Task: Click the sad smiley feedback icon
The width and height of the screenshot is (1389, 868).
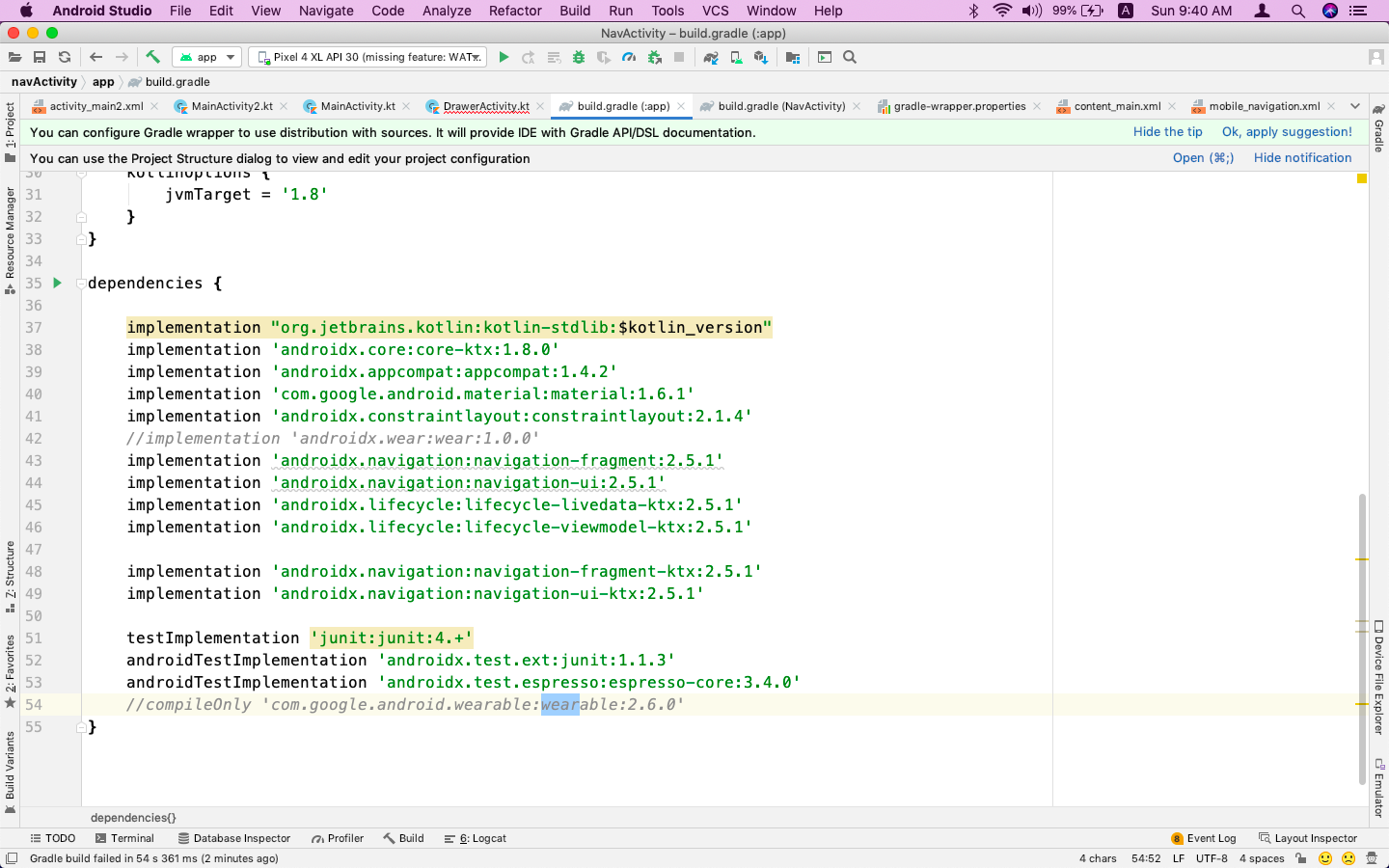Action: 1348,858
